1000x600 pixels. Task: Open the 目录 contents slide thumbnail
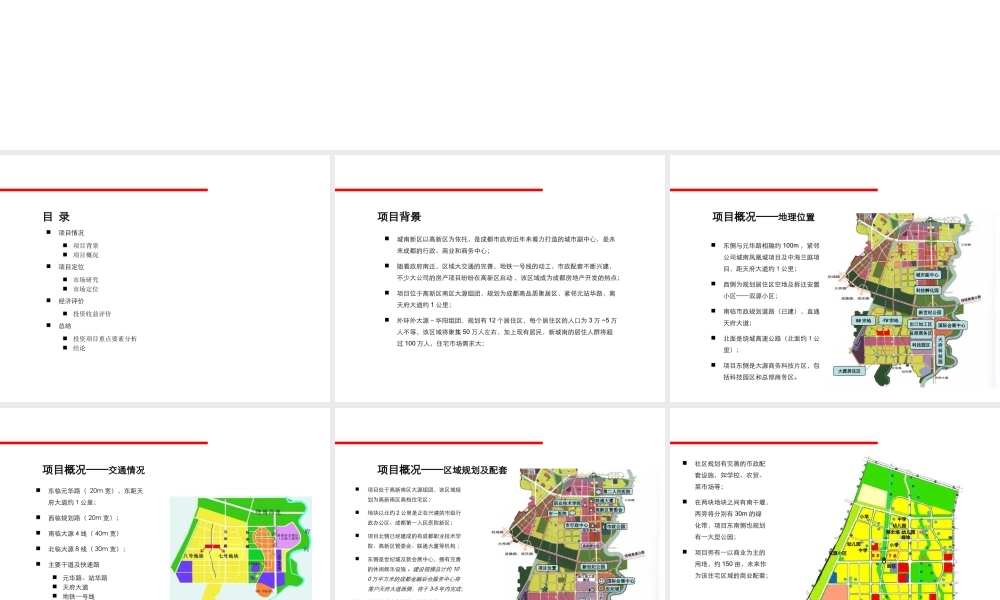165,278
